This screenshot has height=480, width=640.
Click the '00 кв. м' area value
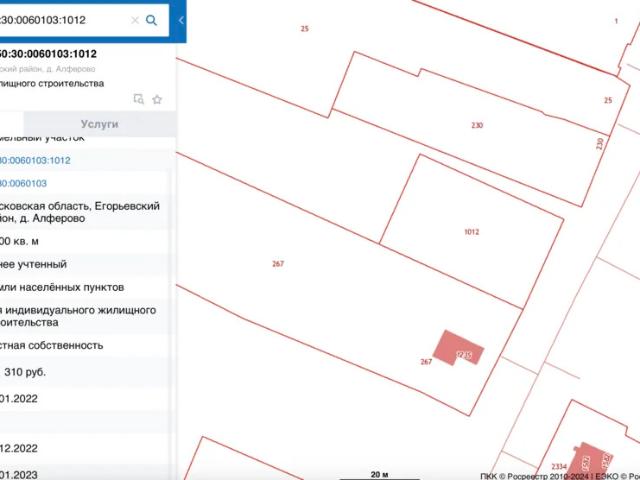(x=19, y=241)
